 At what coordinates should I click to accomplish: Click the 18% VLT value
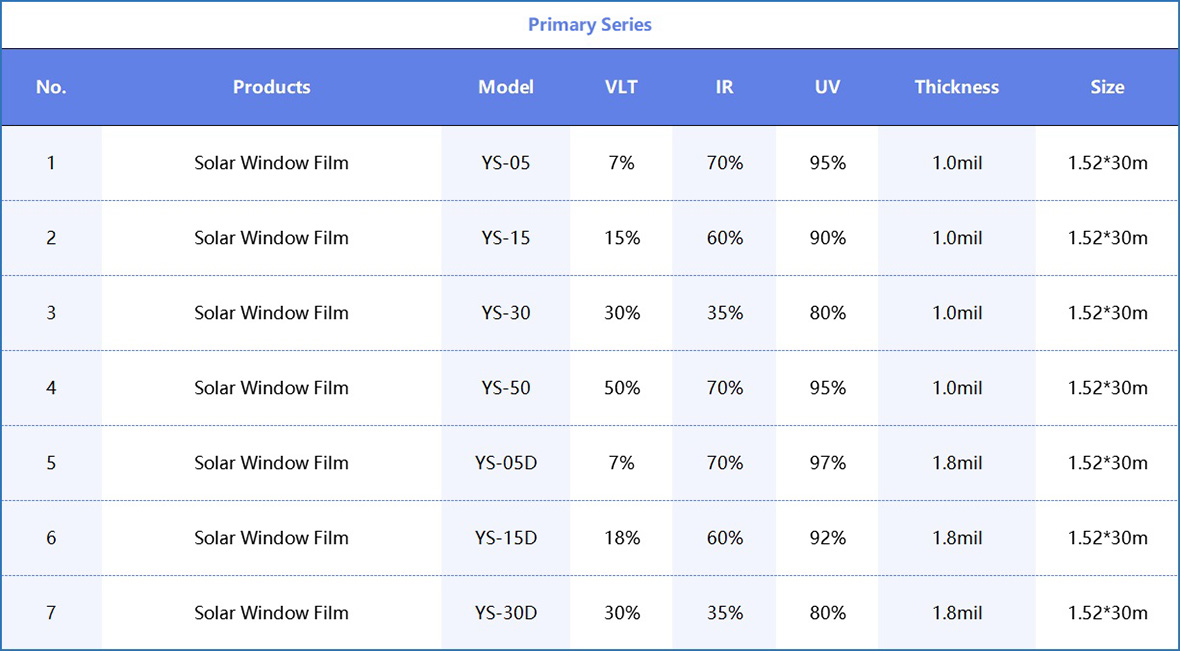622,538
